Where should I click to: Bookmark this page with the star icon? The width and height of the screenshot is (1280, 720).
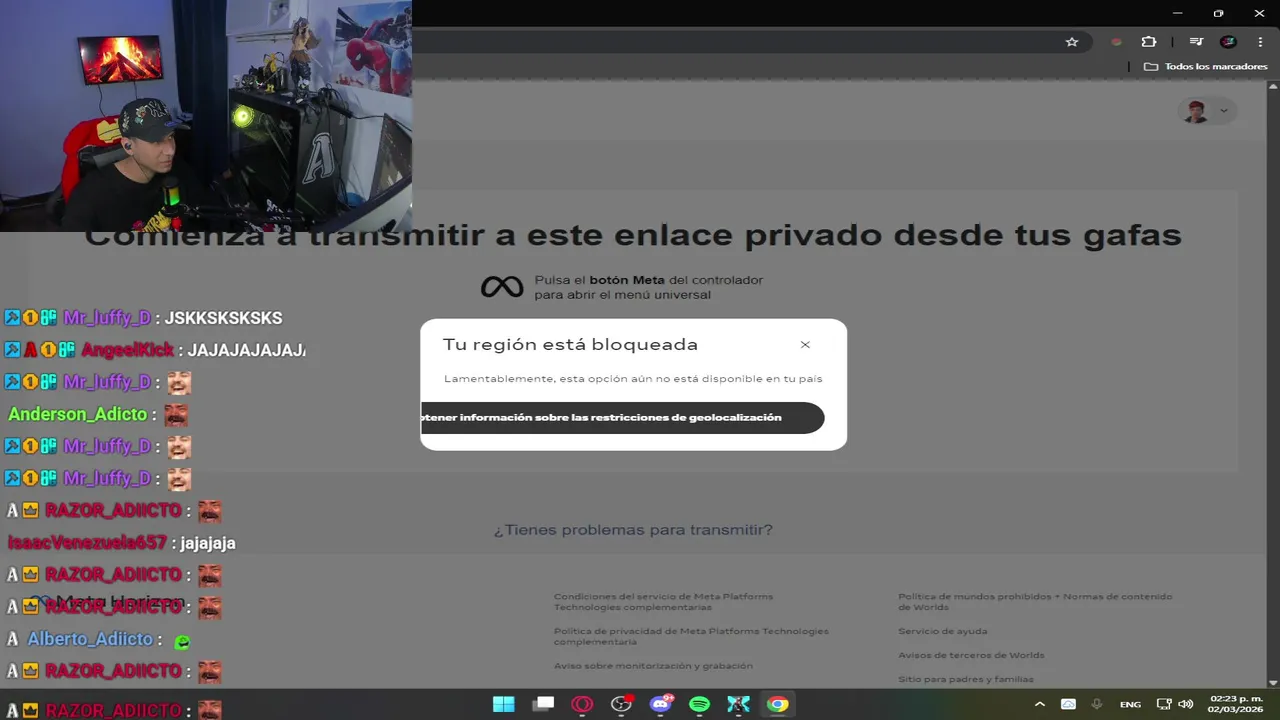click(x=1072, y=42)
